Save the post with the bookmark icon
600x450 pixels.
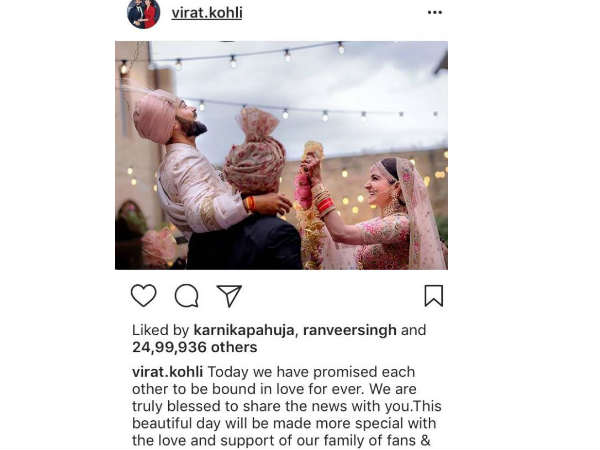(434, 295)
